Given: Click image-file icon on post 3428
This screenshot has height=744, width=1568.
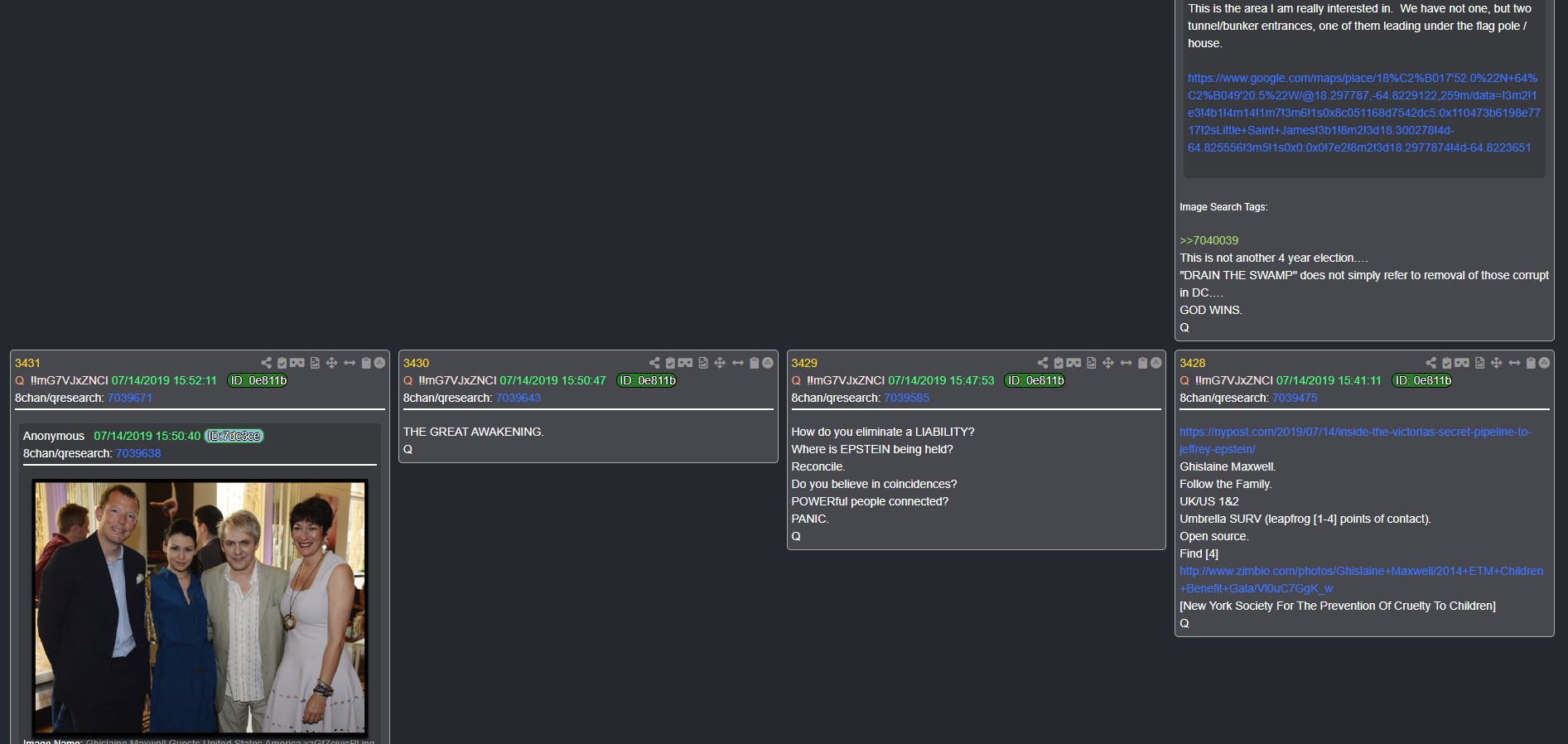Looking at the screenshot, I should [1480, 363].
